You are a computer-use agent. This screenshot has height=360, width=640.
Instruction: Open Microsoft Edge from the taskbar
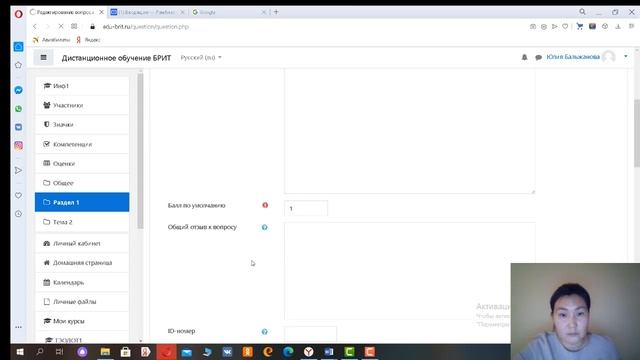pos(288,351)
